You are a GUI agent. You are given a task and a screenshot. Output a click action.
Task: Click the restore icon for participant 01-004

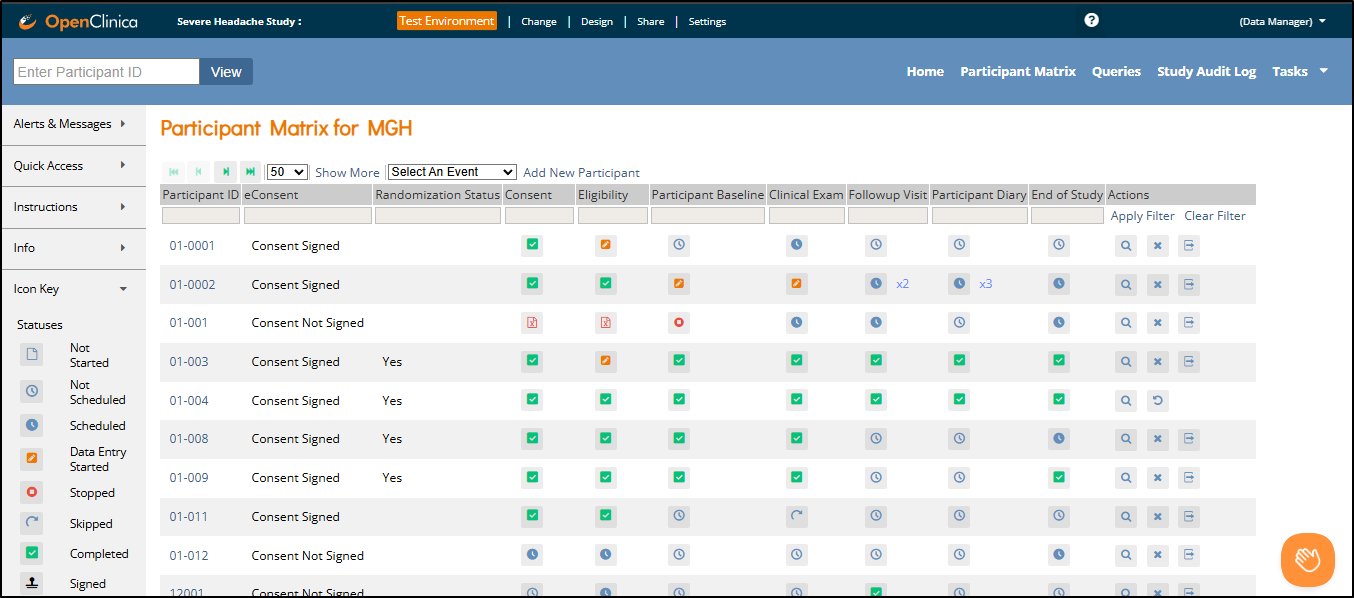(1157, 401)
